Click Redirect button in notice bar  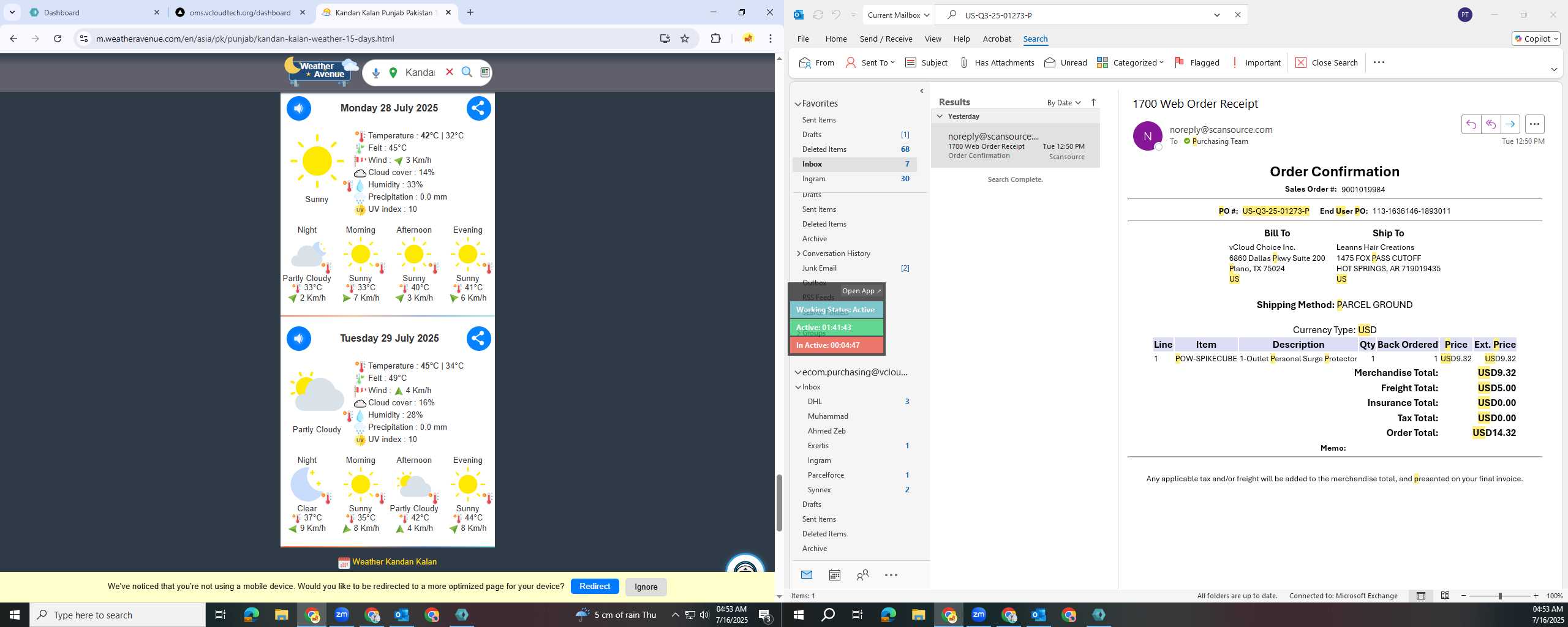click(x=595, y=586)
